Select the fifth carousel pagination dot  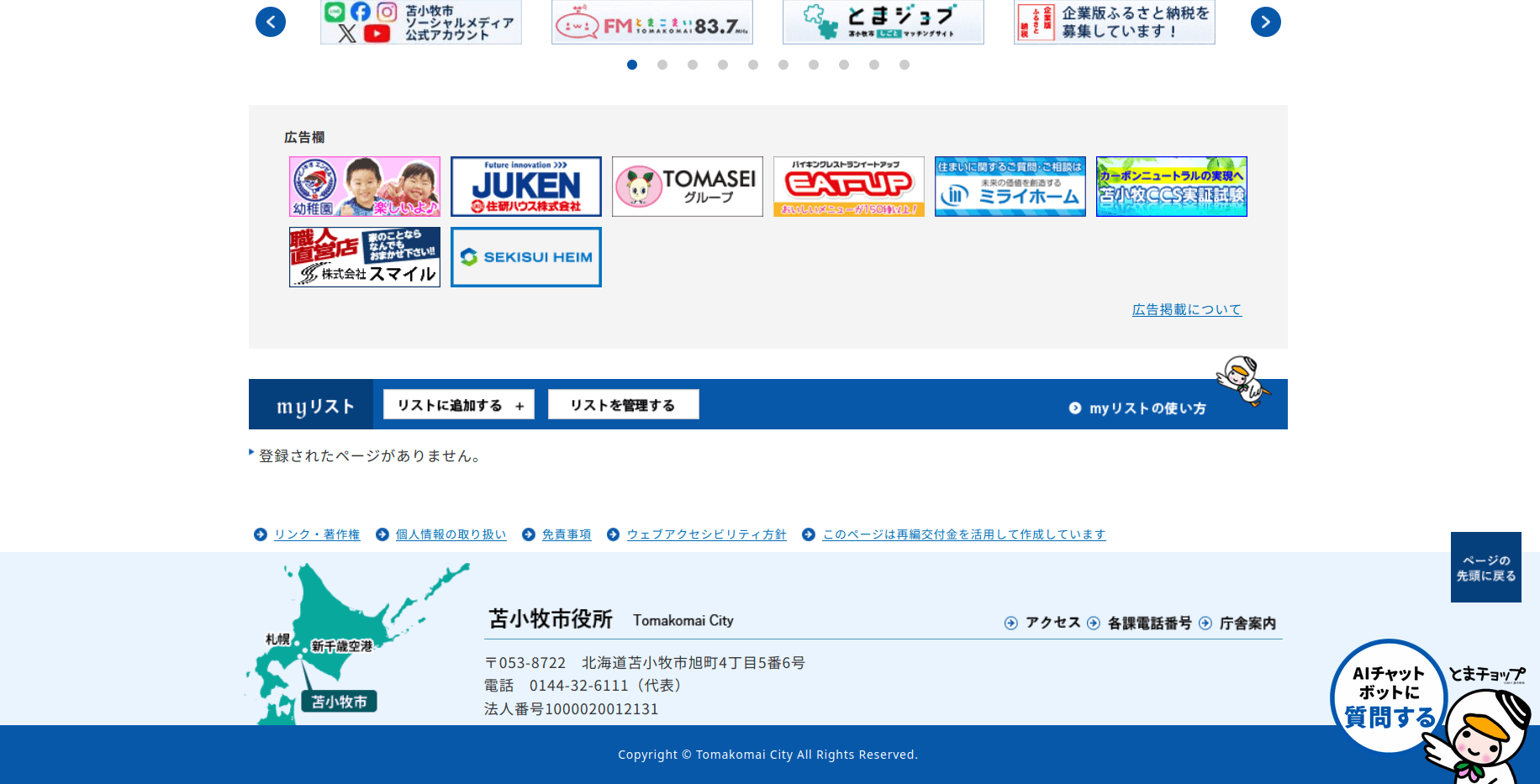coord(753,65)
